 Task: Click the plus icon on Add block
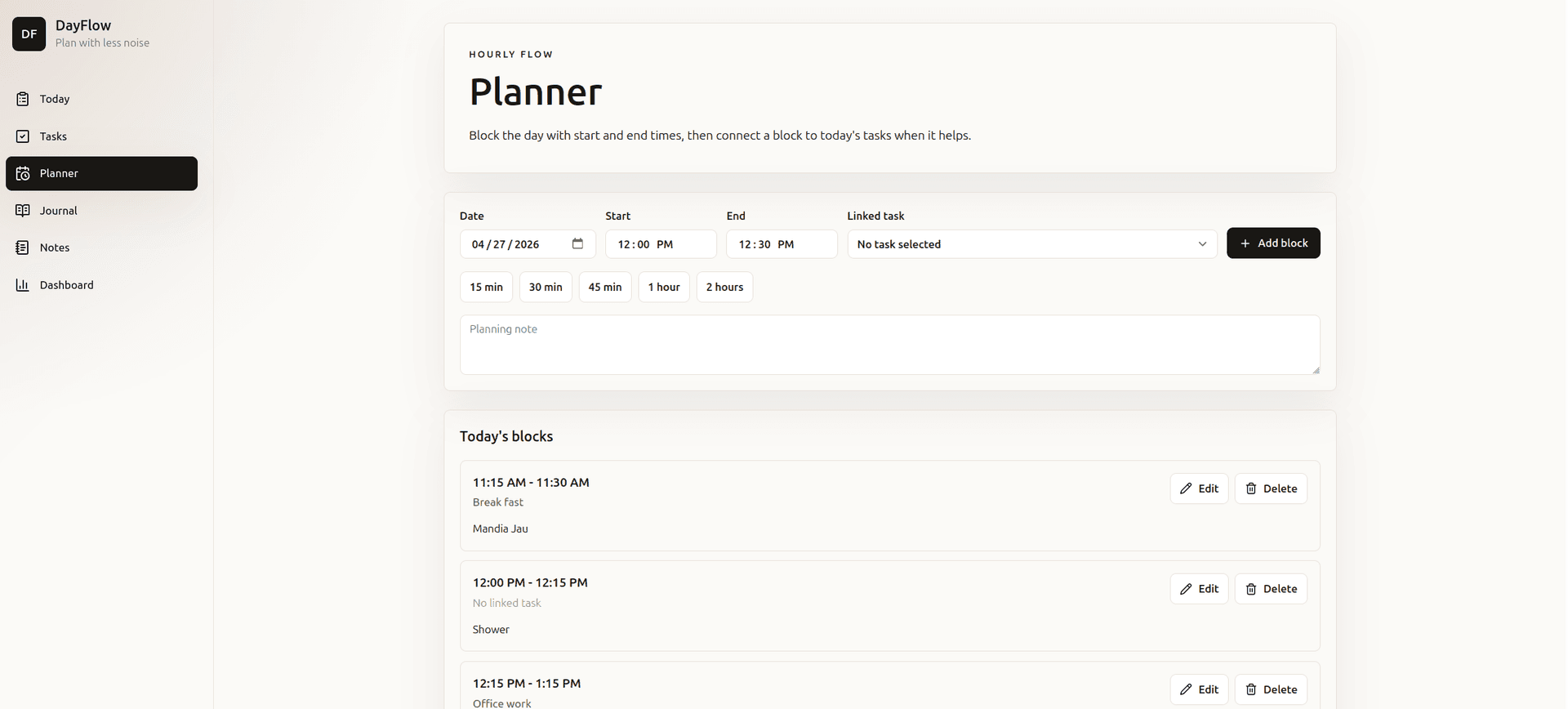1245,243
